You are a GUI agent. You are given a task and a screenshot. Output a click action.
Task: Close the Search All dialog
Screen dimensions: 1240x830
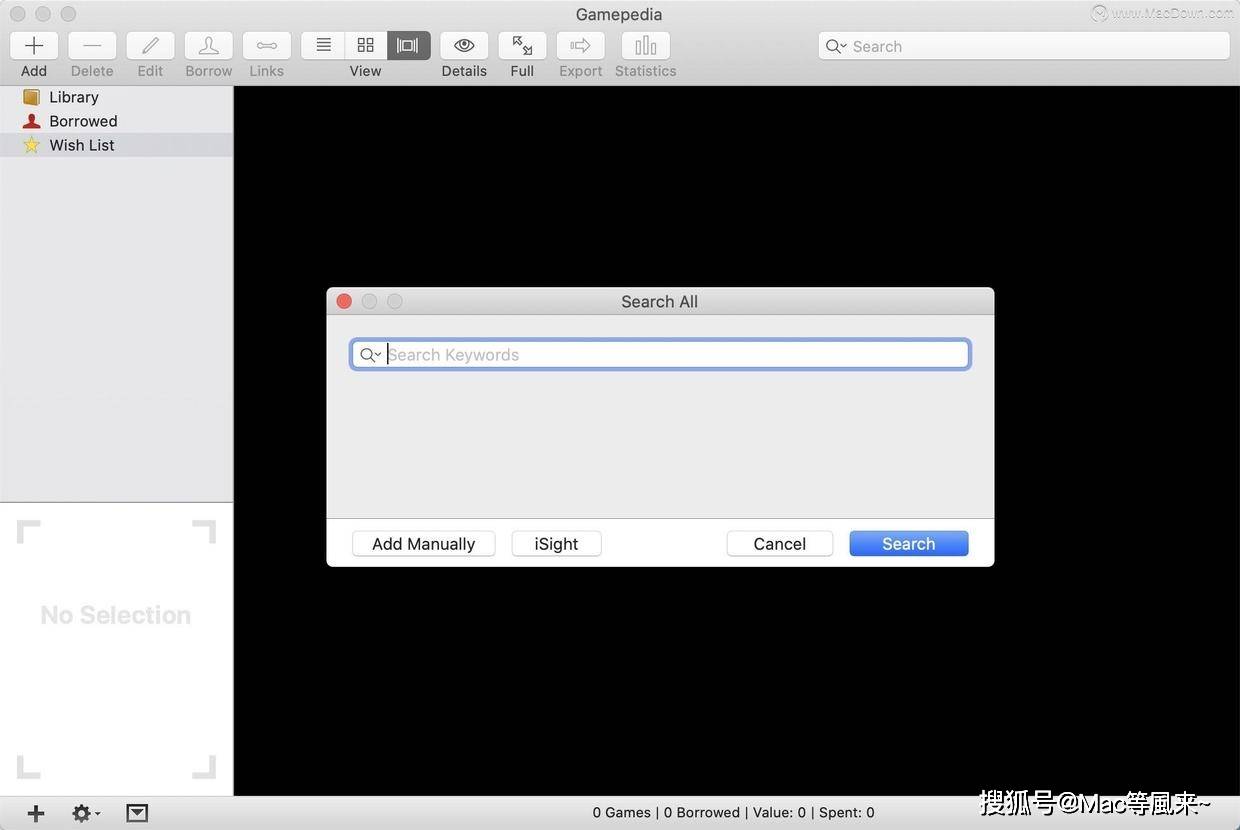[344, 301]
